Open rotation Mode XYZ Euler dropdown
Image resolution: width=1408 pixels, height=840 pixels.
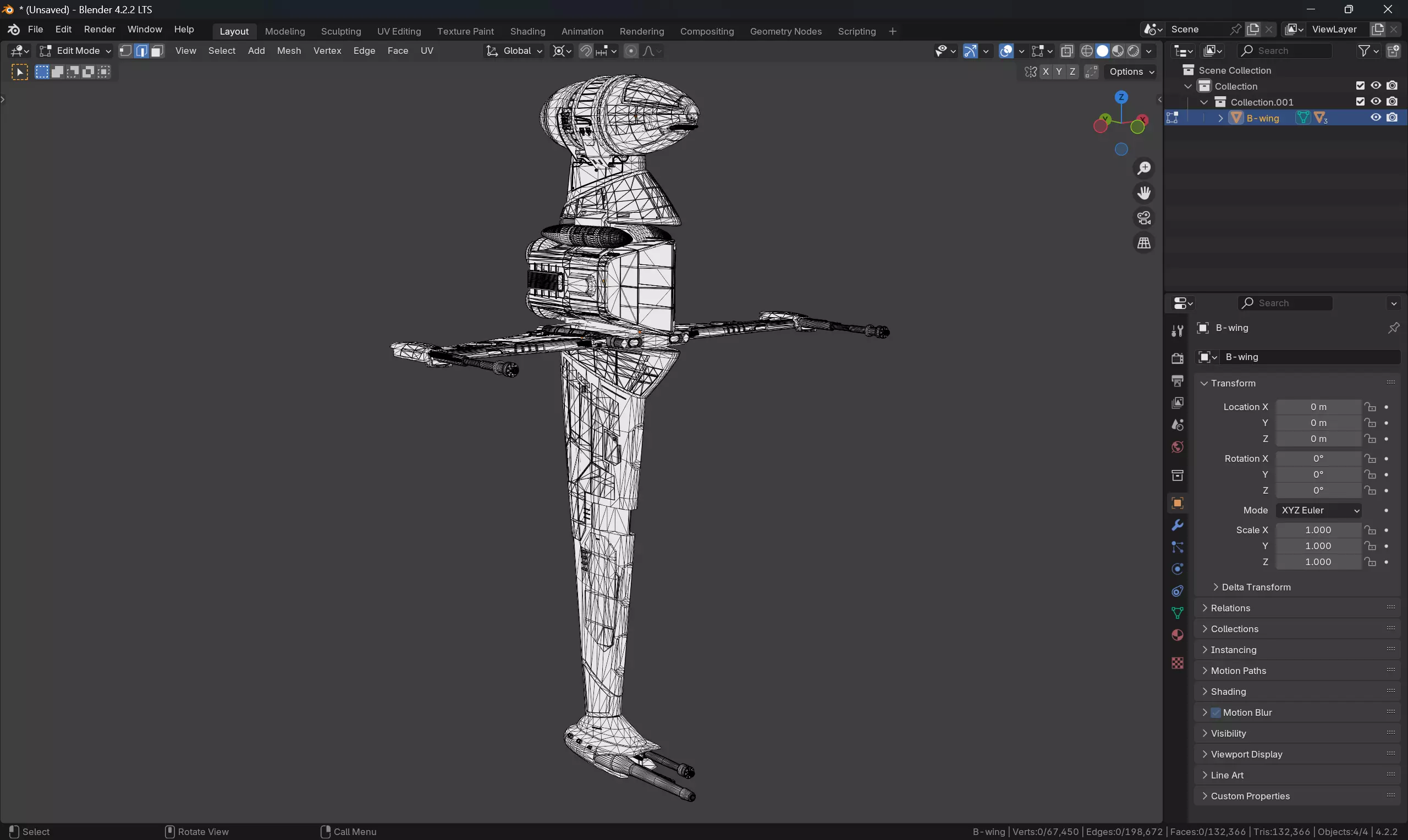[x=1318, y=511]
